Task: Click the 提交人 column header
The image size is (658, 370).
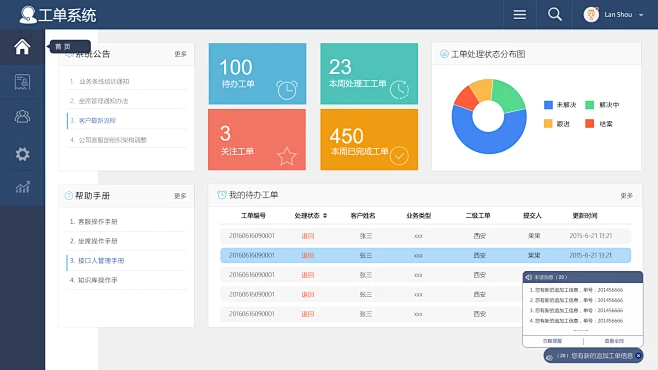Action: coord(532,216)
